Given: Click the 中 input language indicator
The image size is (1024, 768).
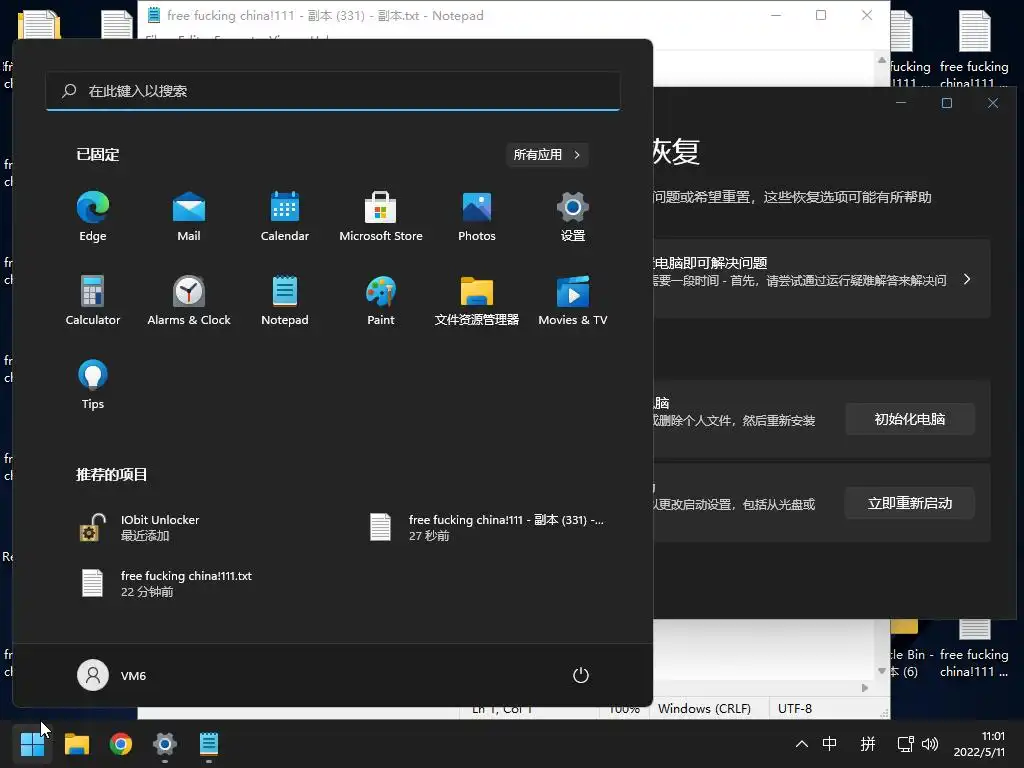Looking at the screenshot, I should coord(829,744).
